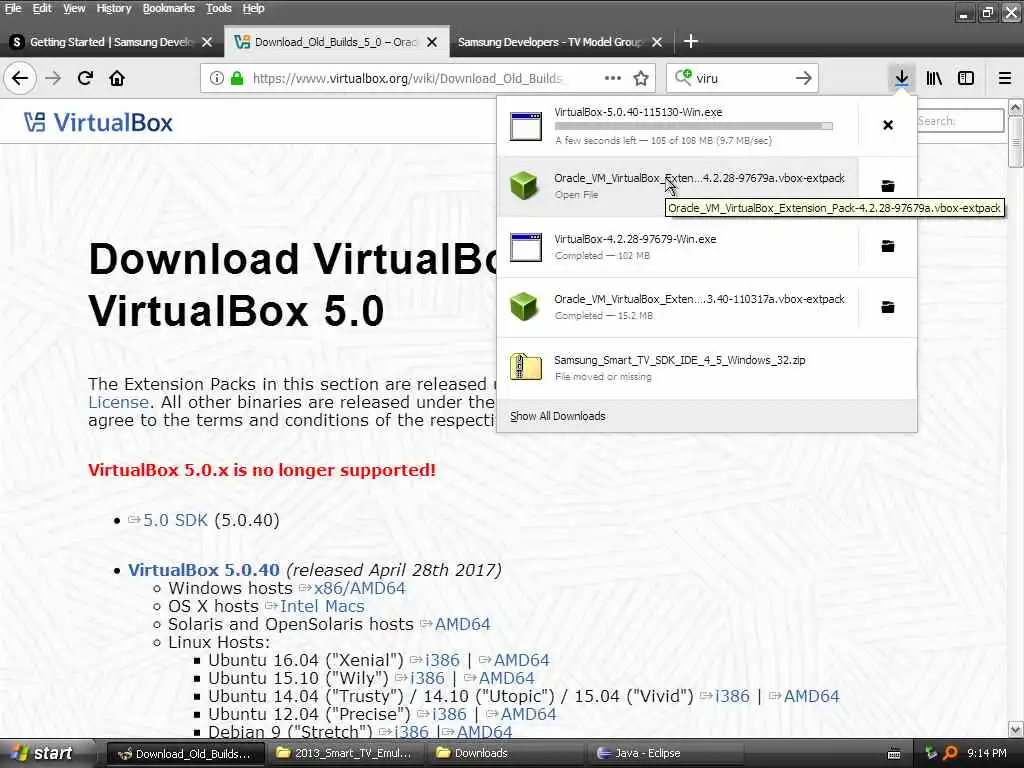
Task: Click the forward navigation arrow
Action: pos(53,78)
